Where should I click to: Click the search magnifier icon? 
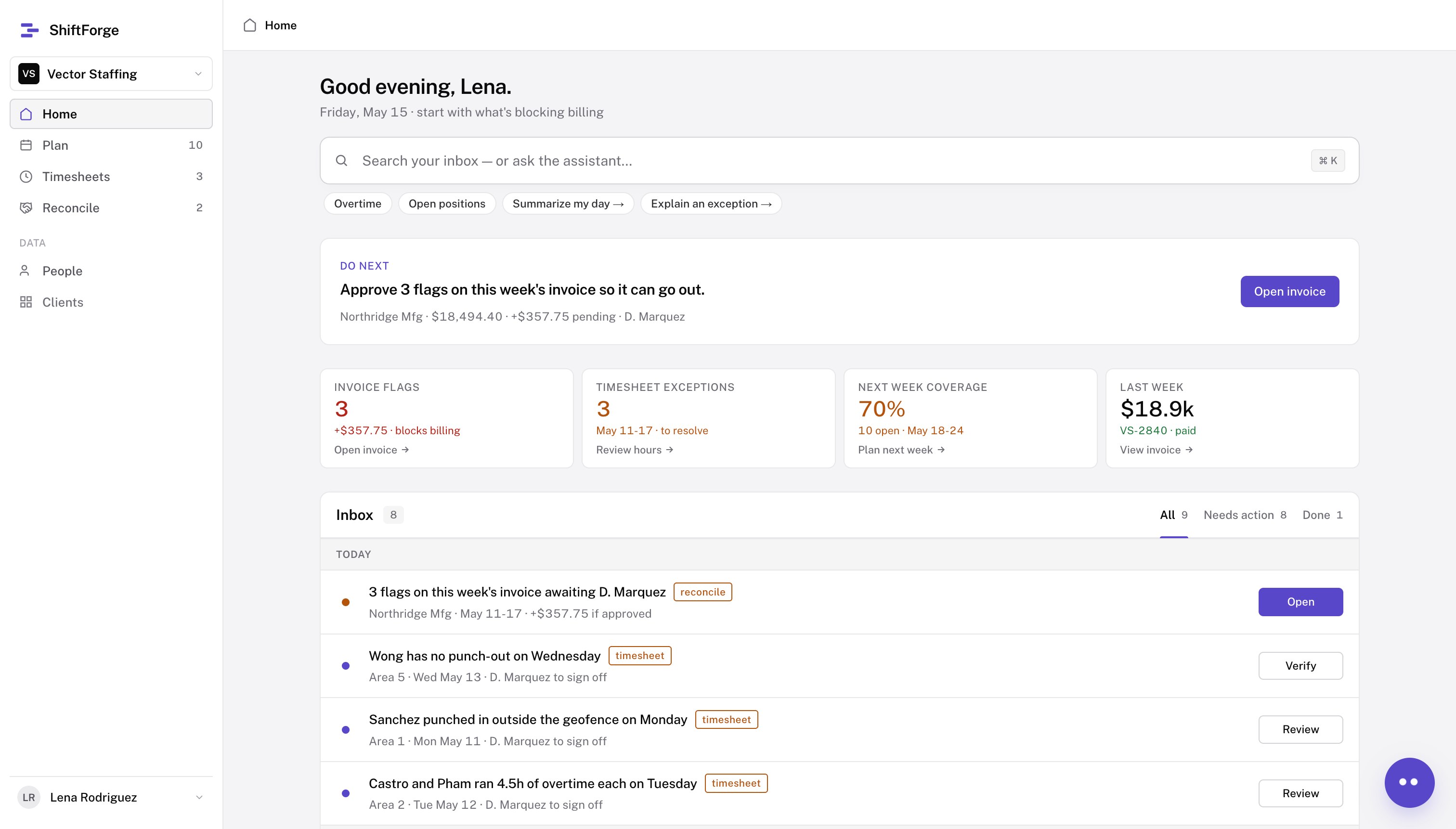click(341, 161)
